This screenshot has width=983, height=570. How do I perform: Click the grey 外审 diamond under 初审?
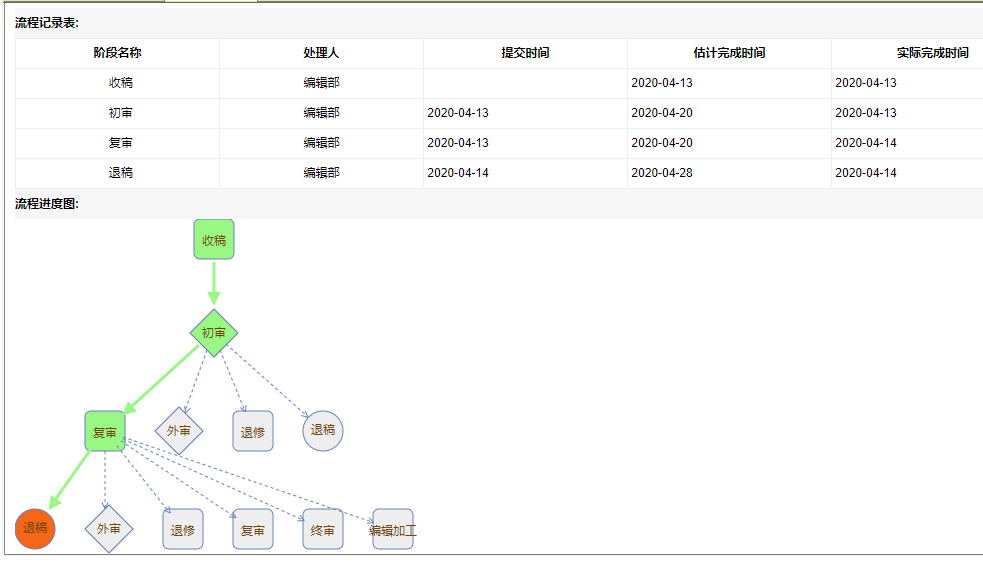point(179,431)
